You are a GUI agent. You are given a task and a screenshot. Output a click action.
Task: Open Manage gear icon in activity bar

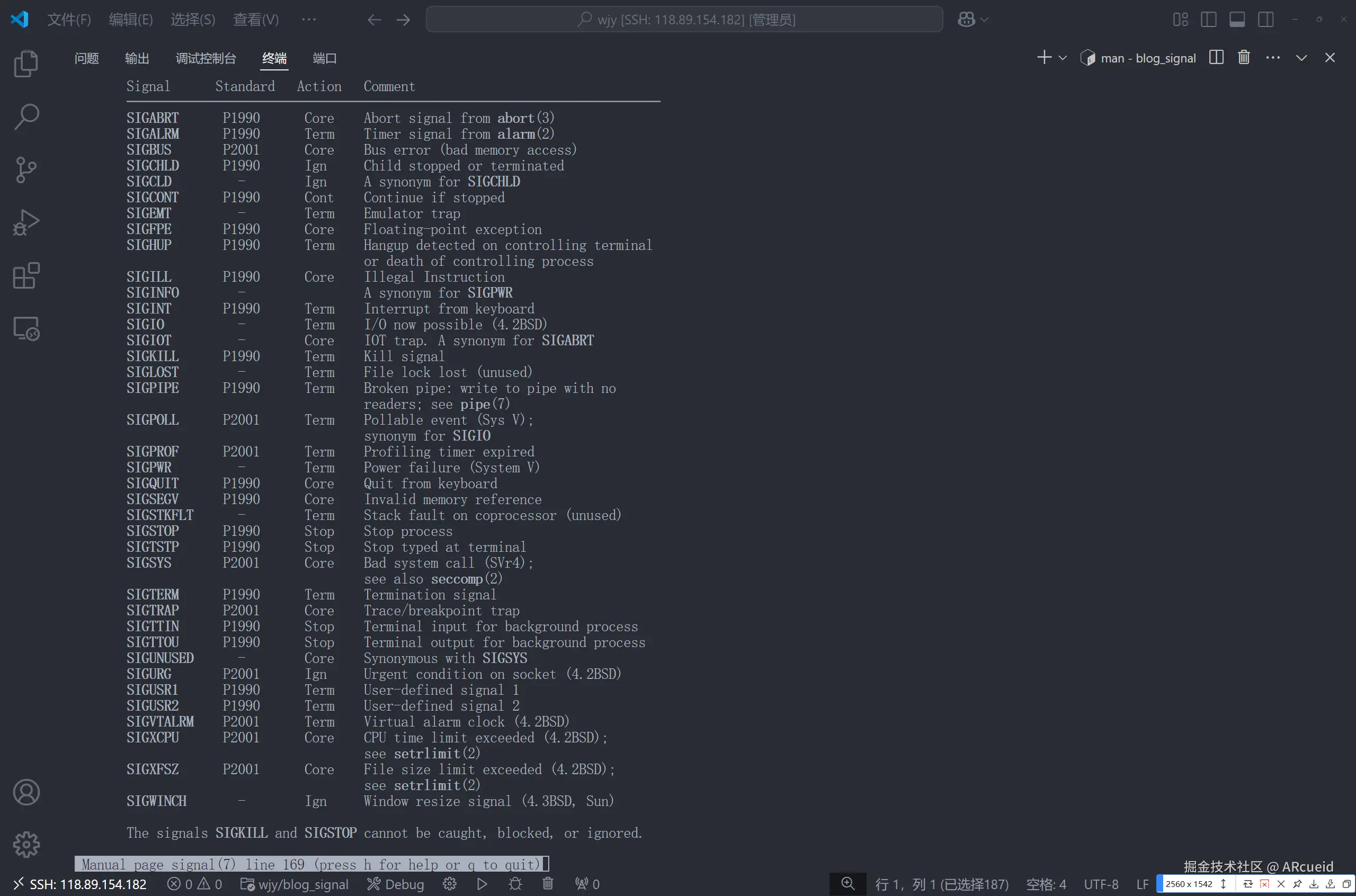tap(26, 844)
